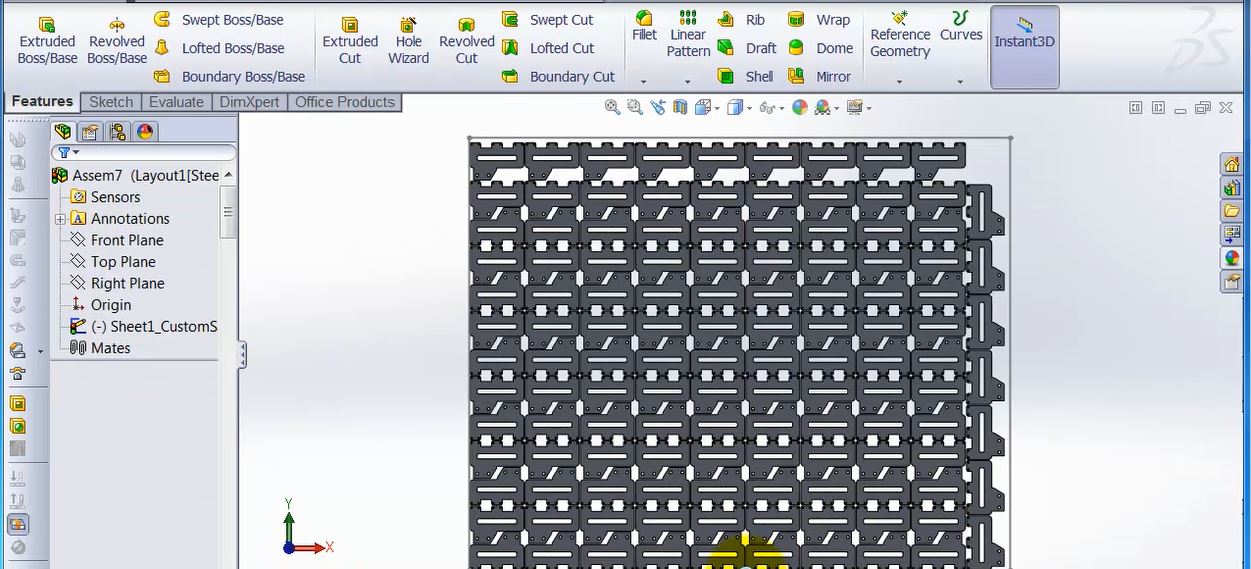The width and height of the screenshot is (1251, 569).
Task: Click the Zoom to Fit icon
Action: coord(612,107)
